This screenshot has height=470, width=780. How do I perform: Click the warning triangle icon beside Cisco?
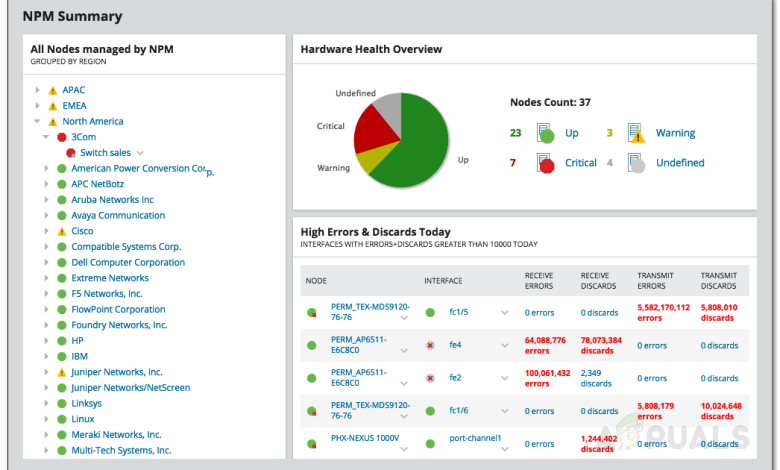(62, 231)
